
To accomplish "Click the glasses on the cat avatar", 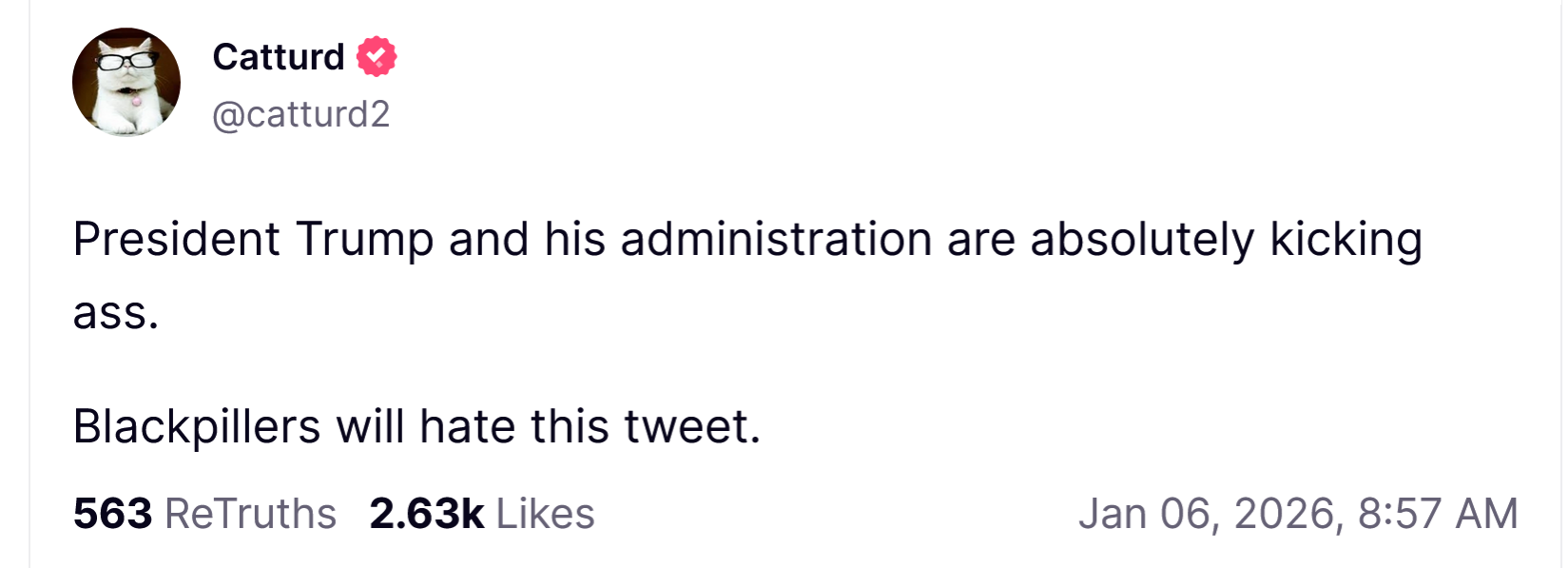I will (126, 61).
